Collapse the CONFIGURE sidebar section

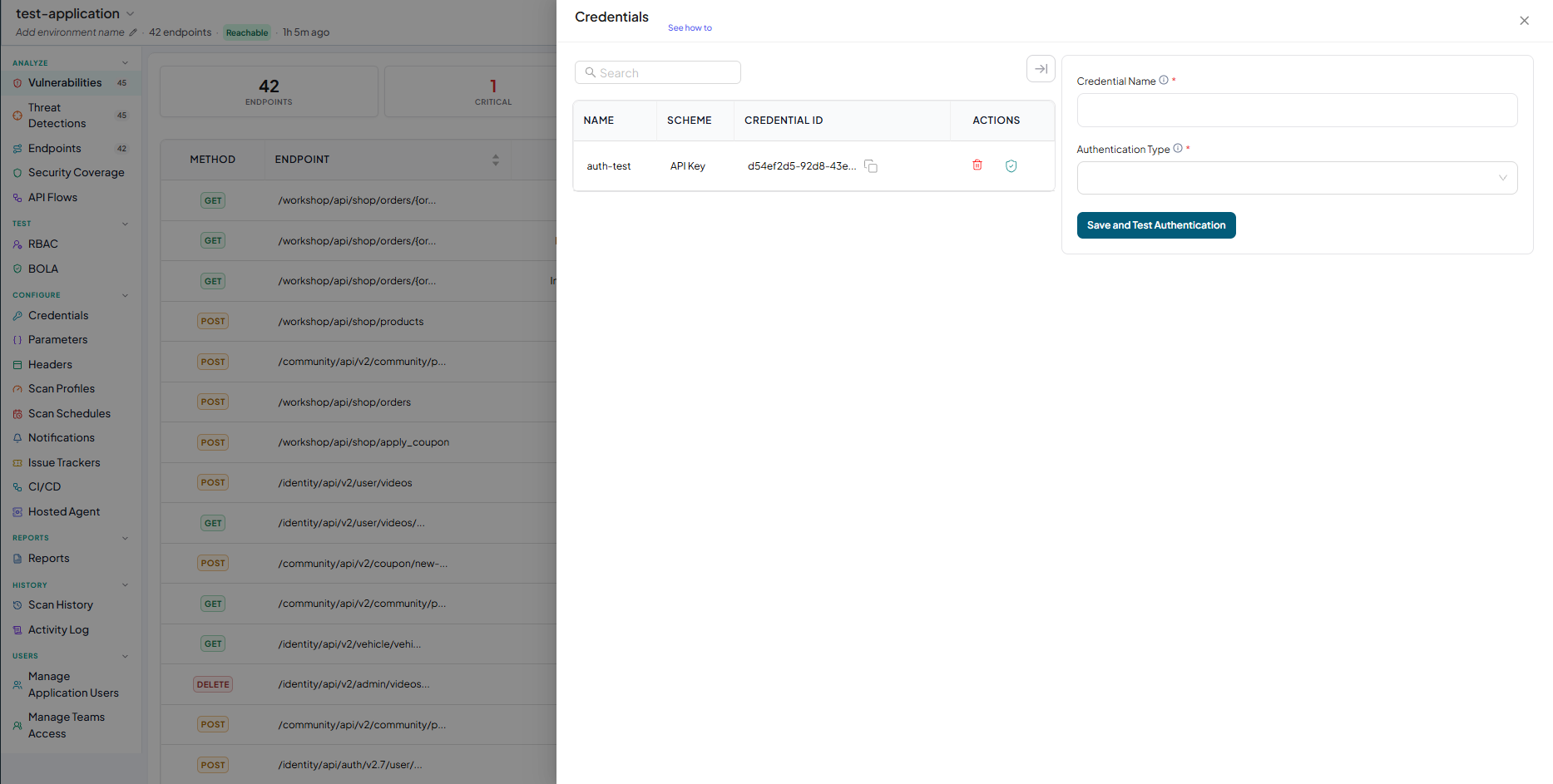(x=126, y=295)
